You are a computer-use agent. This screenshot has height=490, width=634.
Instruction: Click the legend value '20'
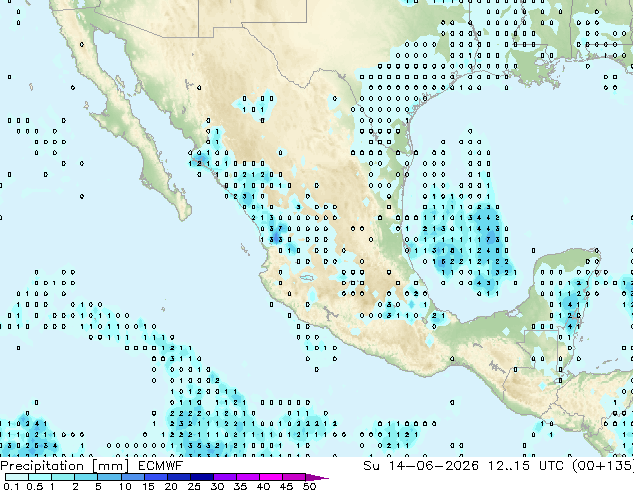[171, 486]
